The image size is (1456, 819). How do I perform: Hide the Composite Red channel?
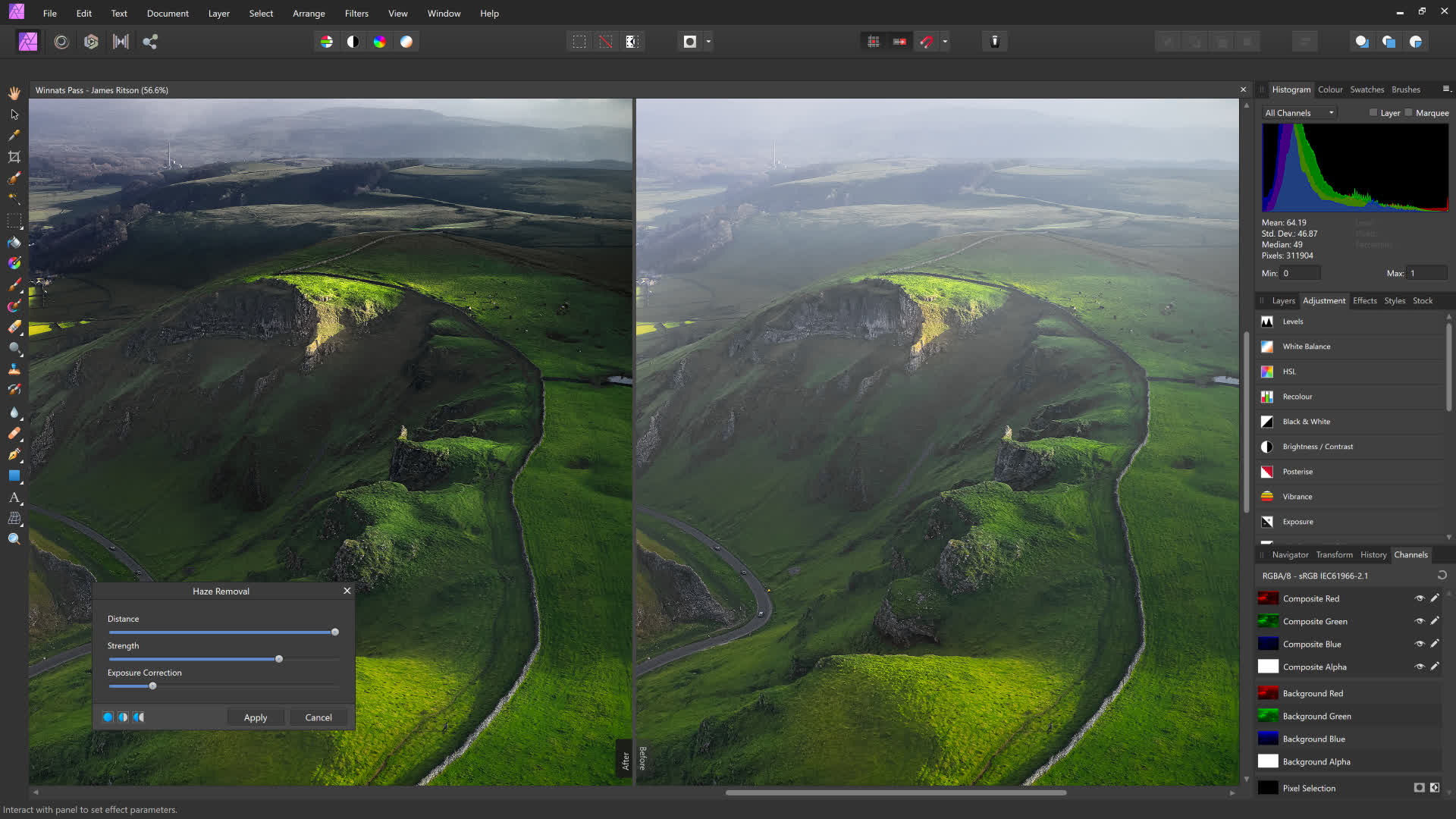(1419, 598)
